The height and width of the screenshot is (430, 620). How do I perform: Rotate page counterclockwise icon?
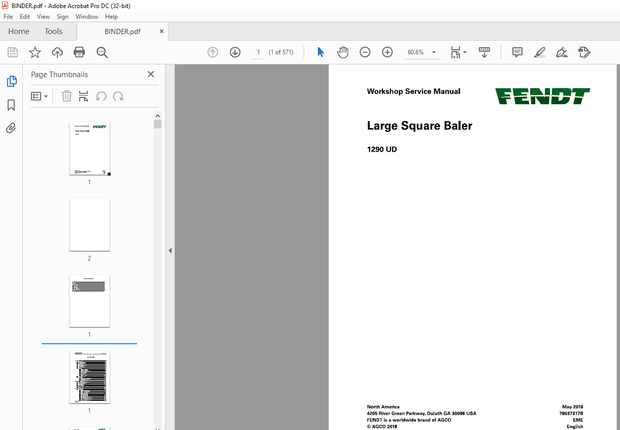tap(101, 96)
